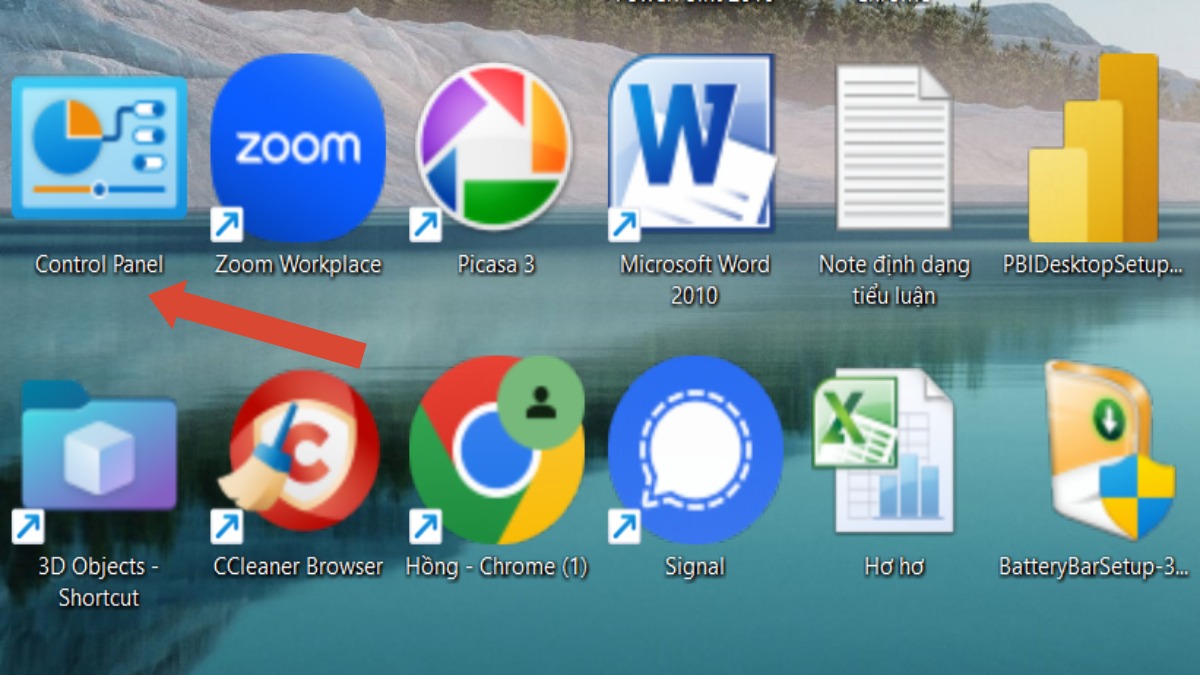Select the Note định dạng tiểu luận file icon
The height and width of the screenshot is (675, 1200).
point(893,147)
